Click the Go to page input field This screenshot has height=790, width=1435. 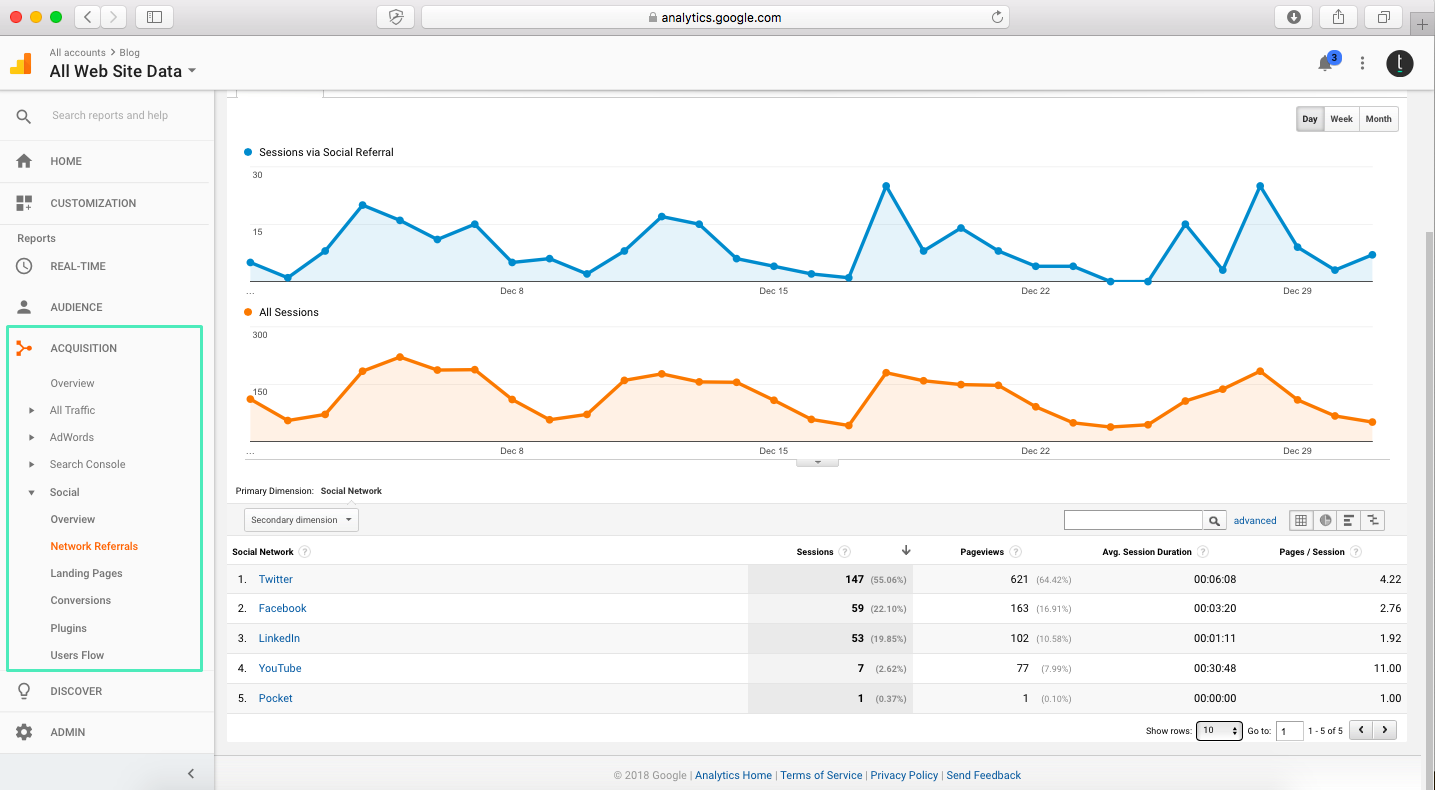pos(1290,730)
